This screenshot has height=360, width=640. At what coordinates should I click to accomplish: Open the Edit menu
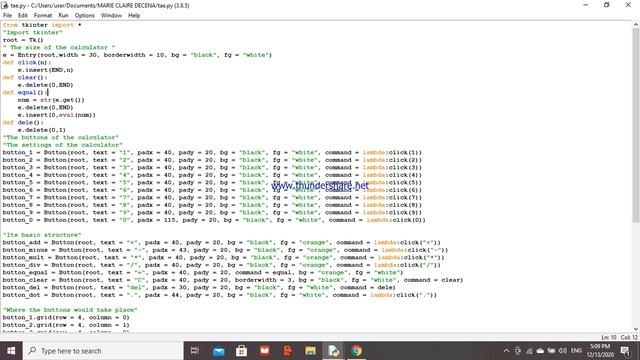point(23,16)
